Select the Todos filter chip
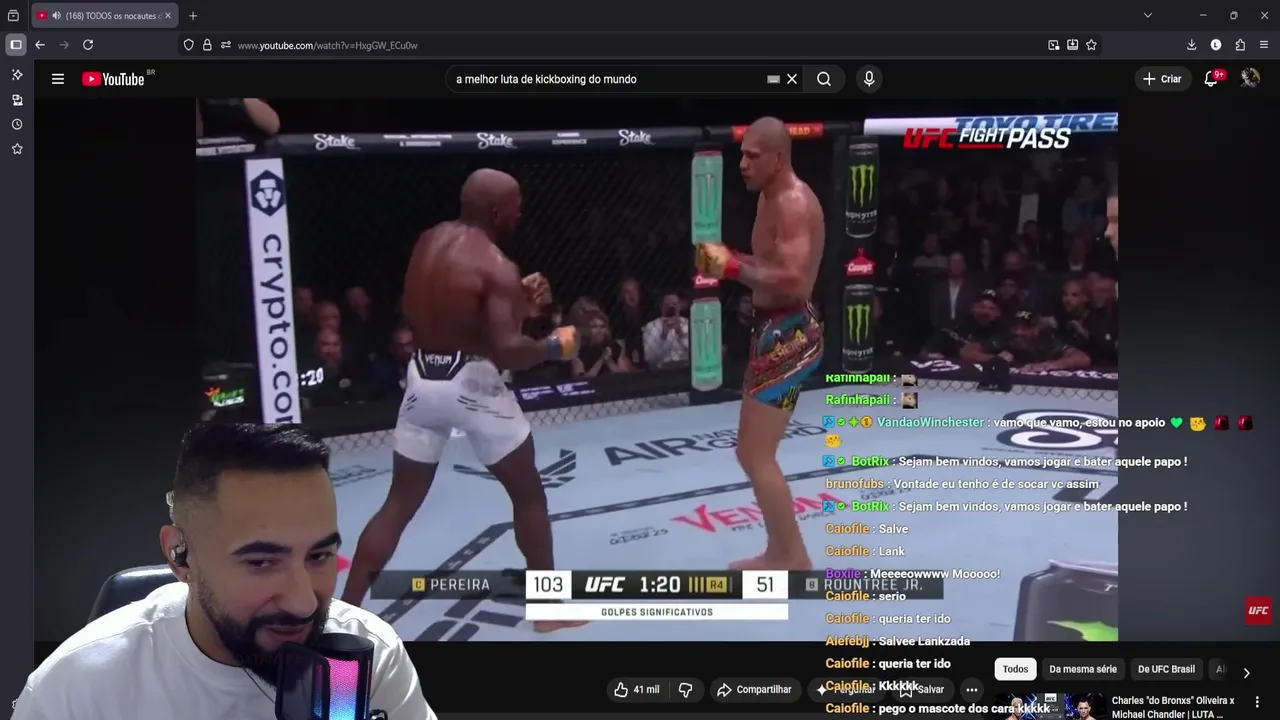Image resolution: width=1280 pixels, height=720 pixels. [x=1015, y=669]
